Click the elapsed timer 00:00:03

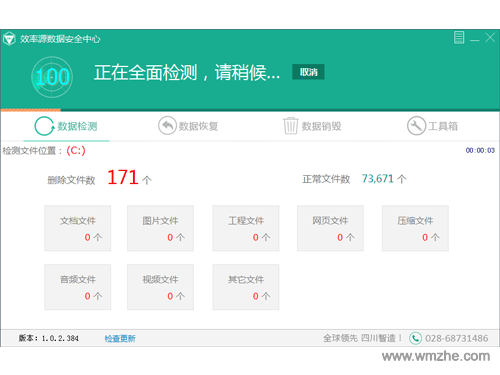click(480, 150)
